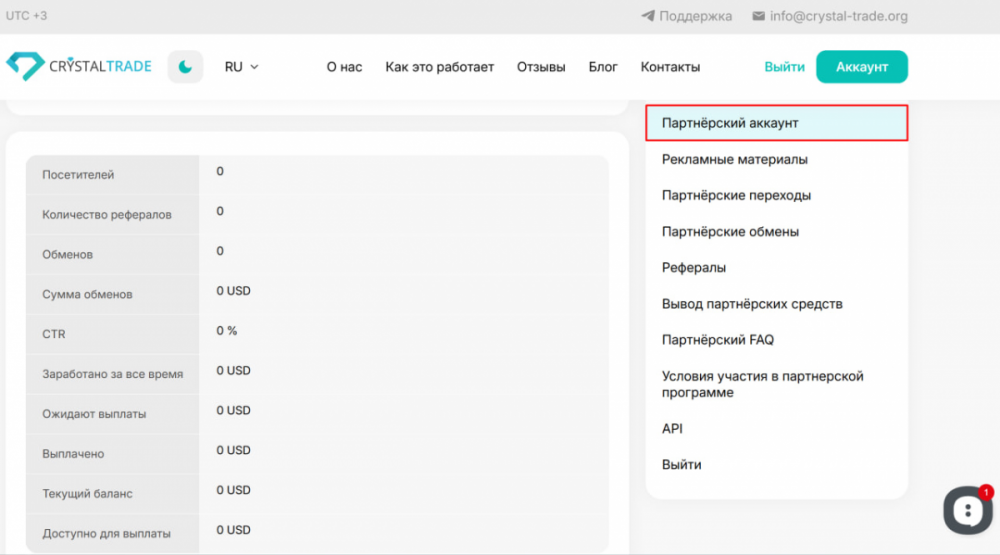The width and height of the screenshot is (1000, 555).
Task: Open the О нас page
Action: [x=344, y=67]
